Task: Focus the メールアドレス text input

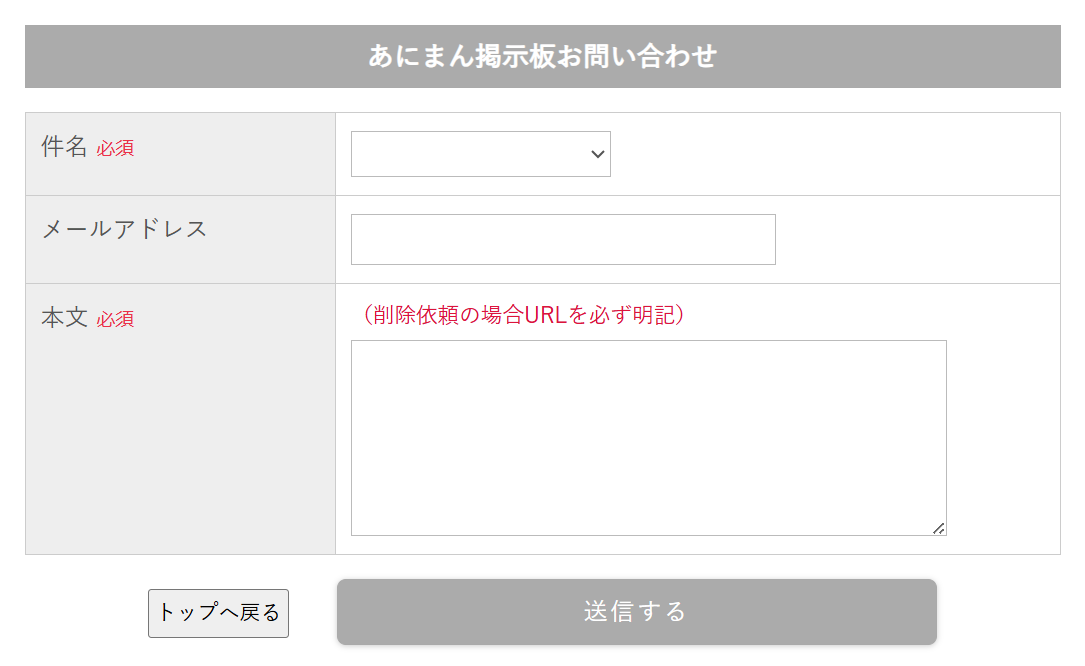Action: (x=563, y=240)
